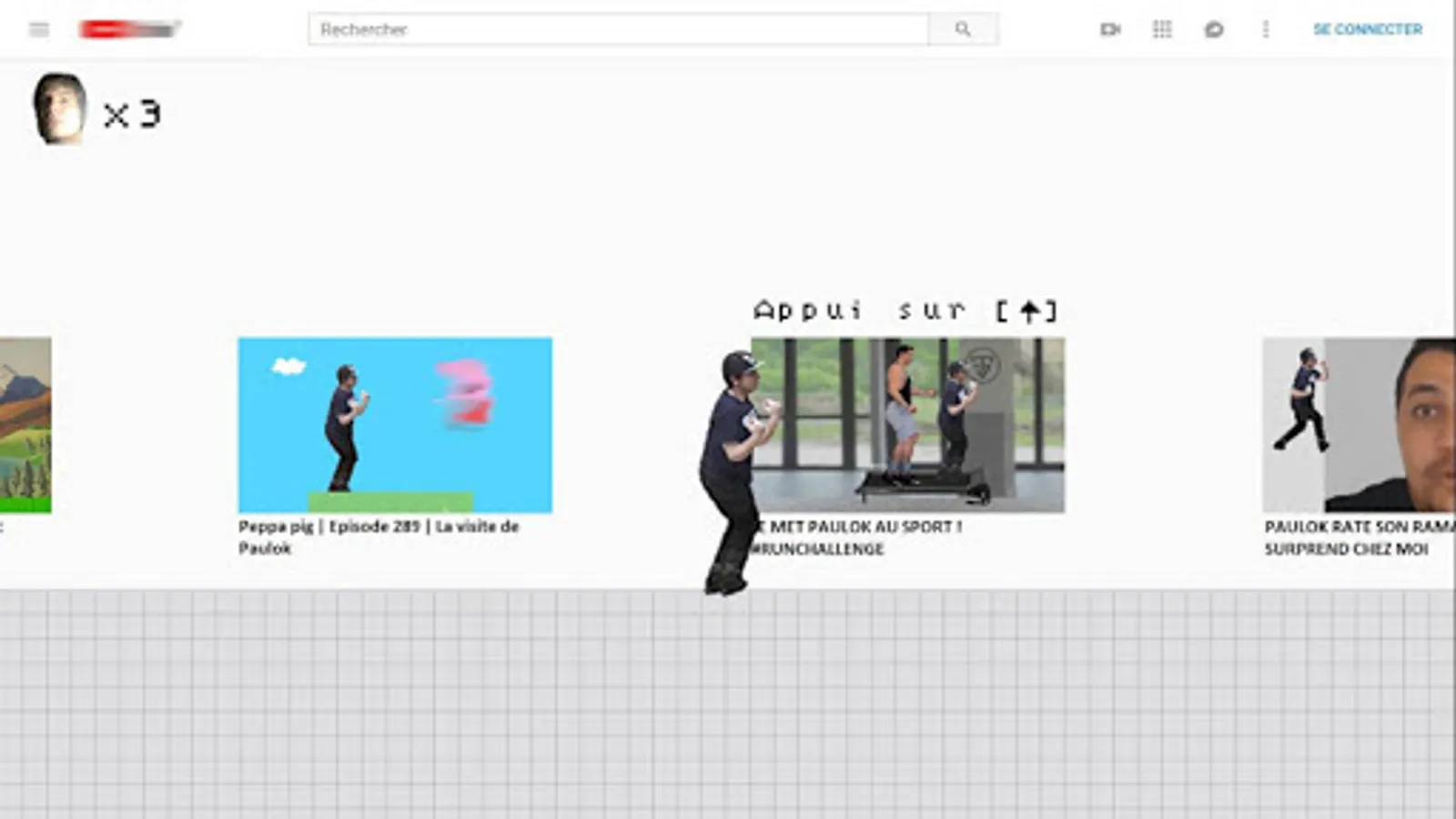1456x819 pixels.
Task: Open the messages speech bubble icon
Action: pyautogui.click(x=1214, y=29)
